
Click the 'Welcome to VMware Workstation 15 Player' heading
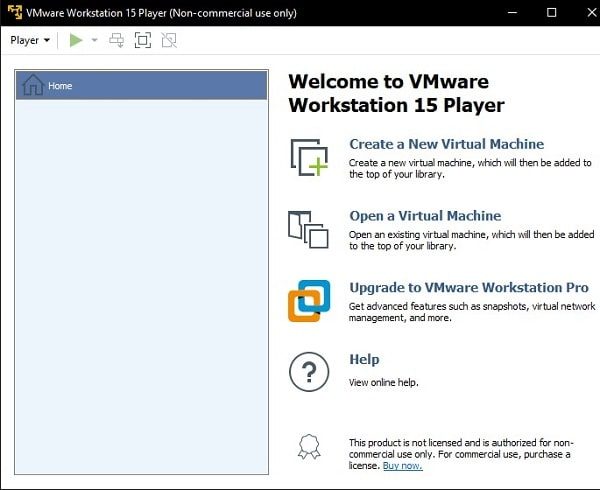coord(396,93)
